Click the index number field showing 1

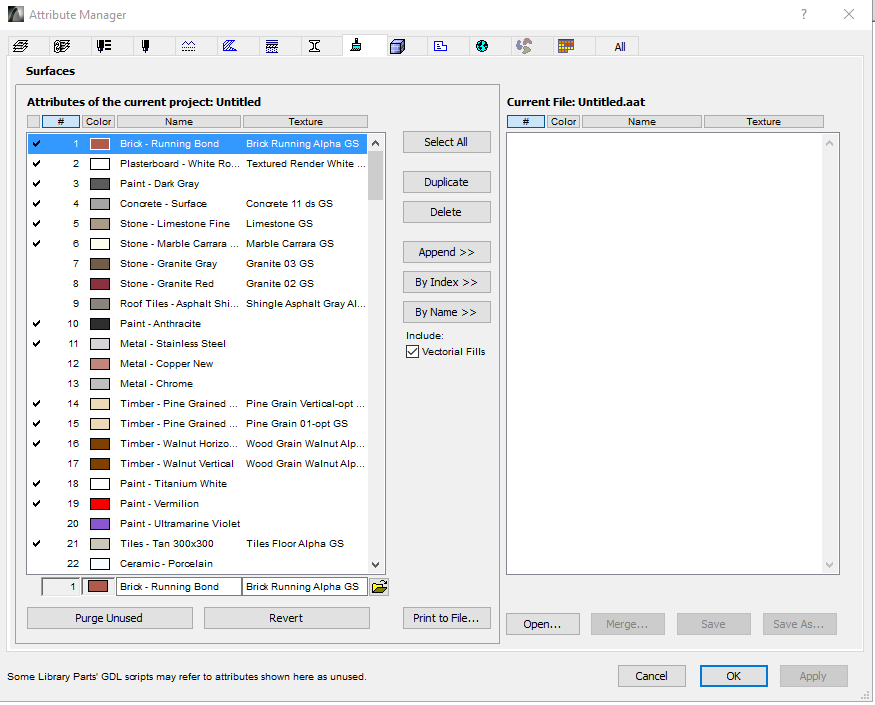coord(61,587)
